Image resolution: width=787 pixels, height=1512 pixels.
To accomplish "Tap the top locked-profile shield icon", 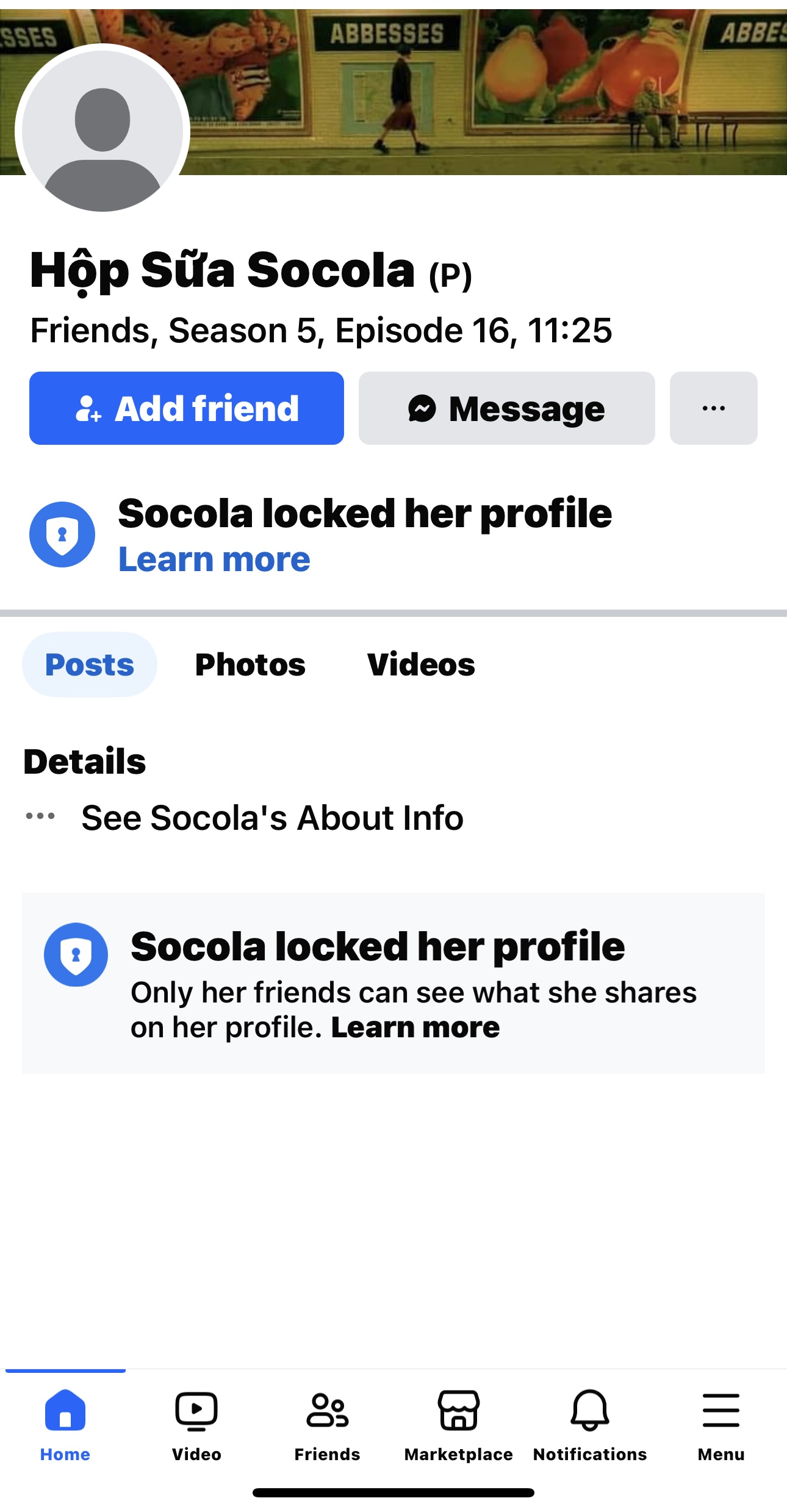I will [x=62, y=535].
